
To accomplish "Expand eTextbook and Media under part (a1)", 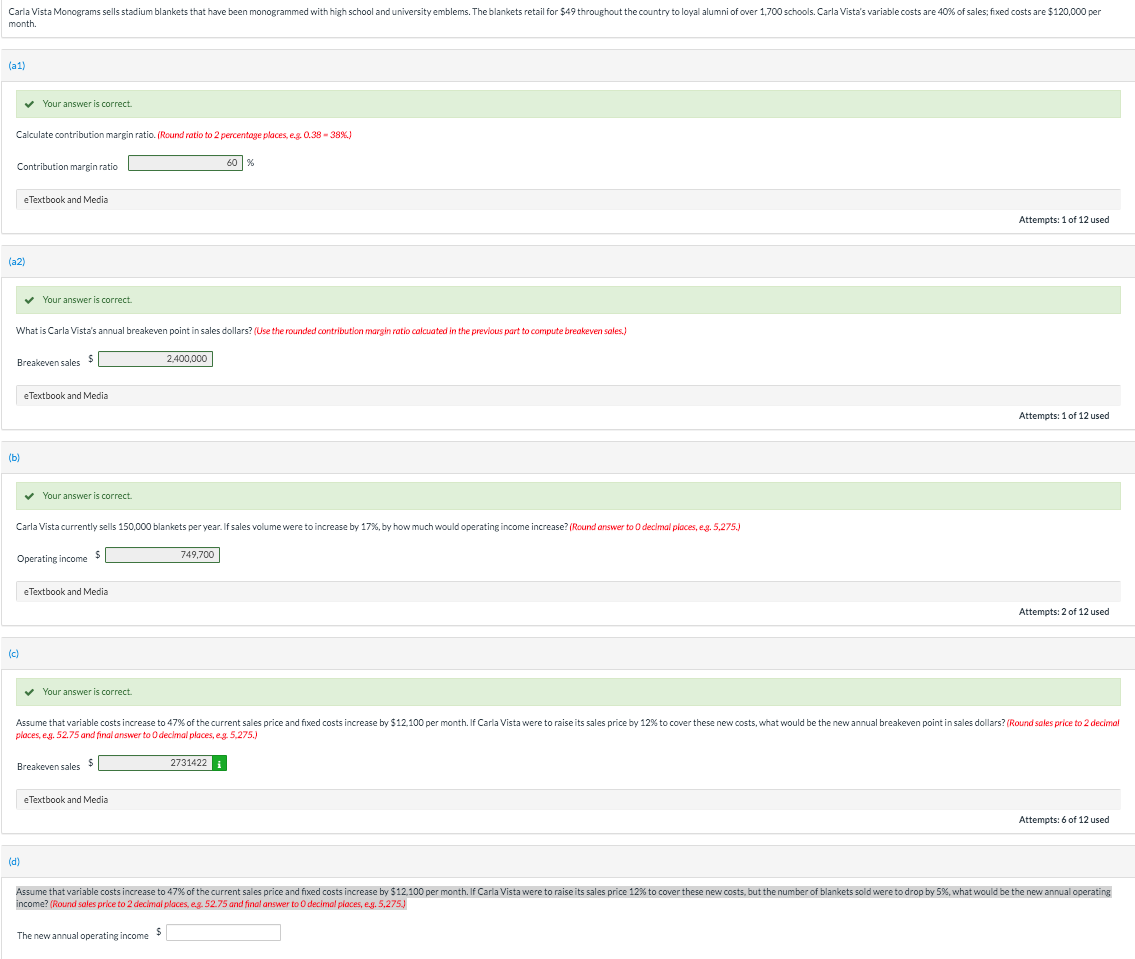I will 568,200.
